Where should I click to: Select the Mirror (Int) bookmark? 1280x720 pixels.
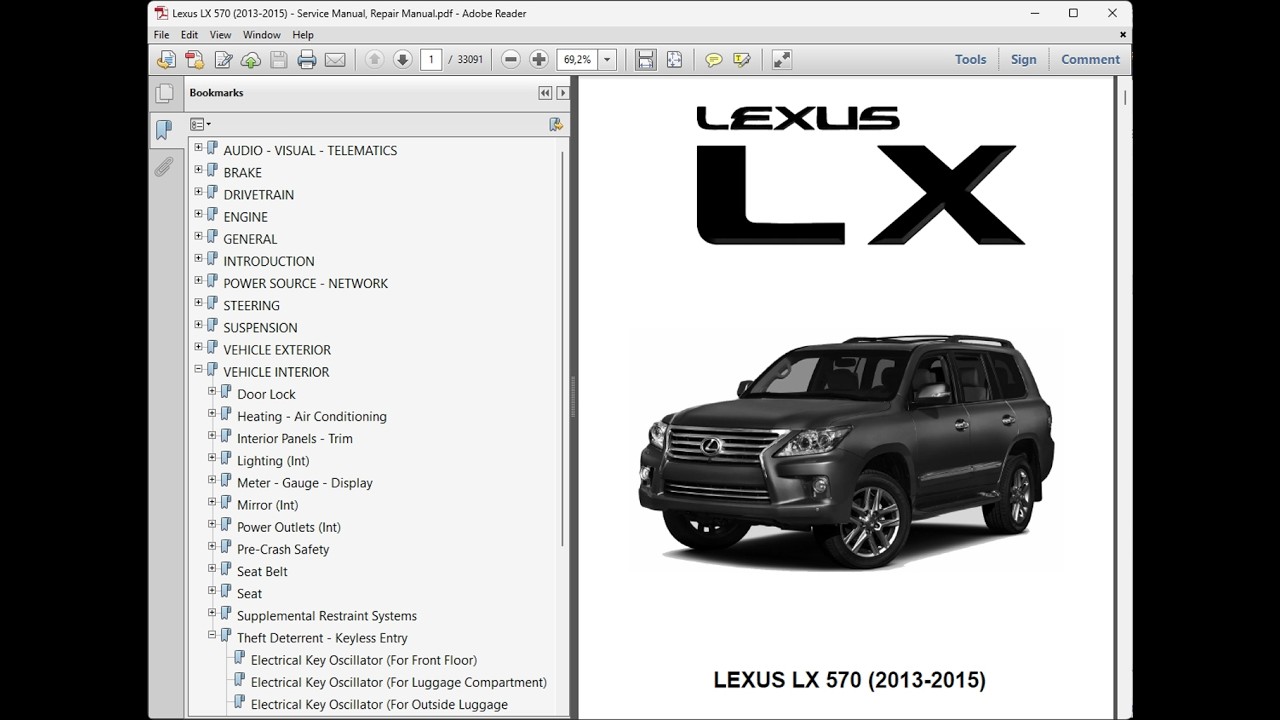pyautogui.click(x=267, y=505)
